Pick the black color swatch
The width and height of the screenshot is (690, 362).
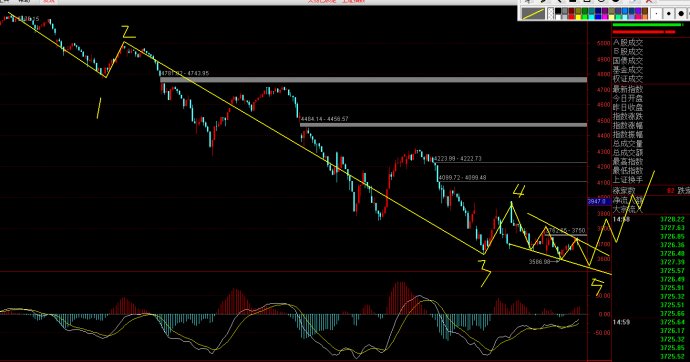(558, 11)
